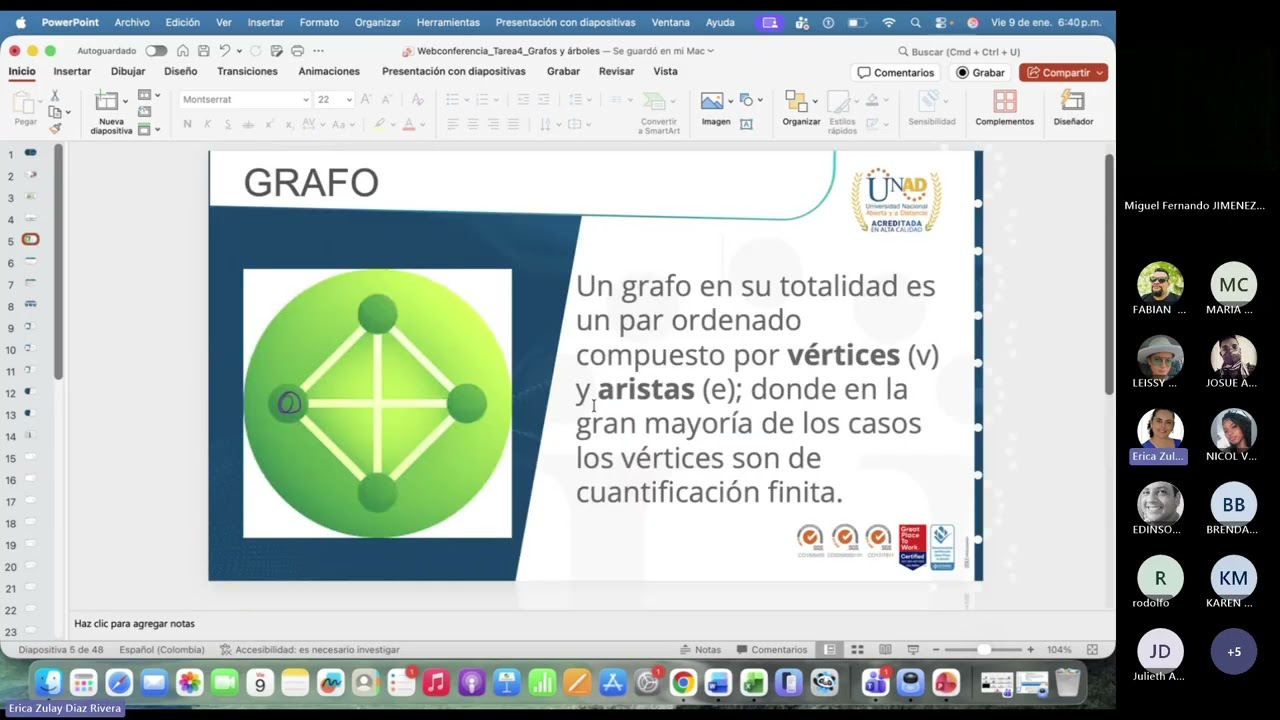This screenshot has height=720, width=1280.
Task: Click Accesibilidad: es necesario investigar
Action: click(310, 649)
